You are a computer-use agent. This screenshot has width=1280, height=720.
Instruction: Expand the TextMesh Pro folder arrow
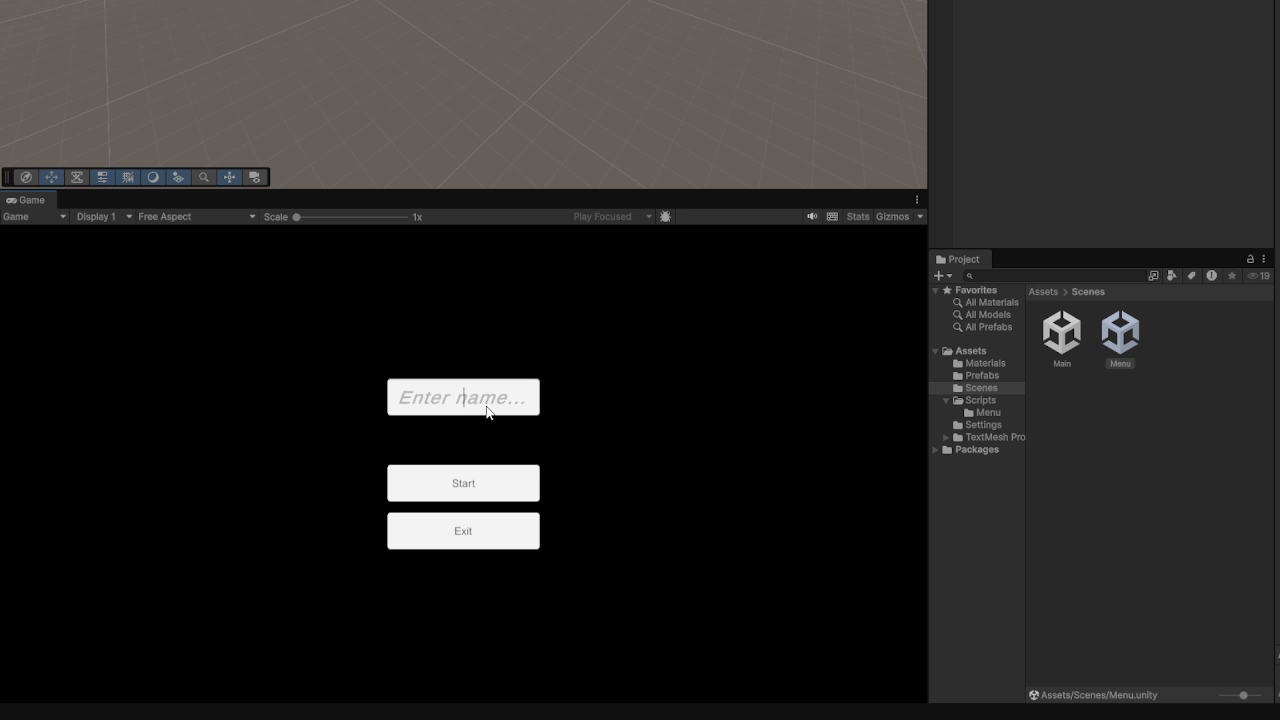click(946, 437)
